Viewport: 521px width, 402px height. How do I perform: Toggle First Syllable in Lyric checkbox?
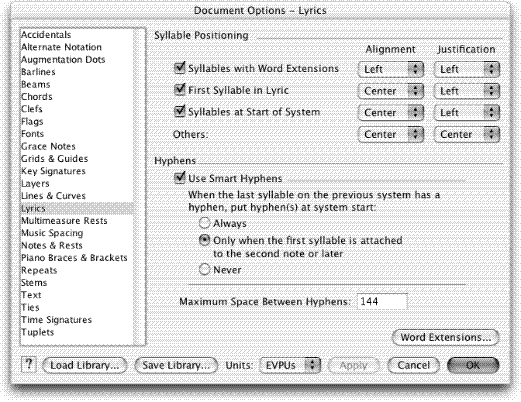[180, 90]
